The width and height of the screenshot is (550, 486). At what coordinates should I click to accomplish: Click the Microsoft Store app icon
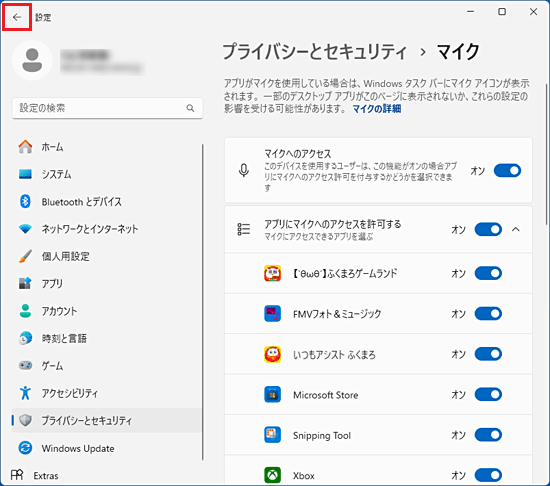pyautogui.click(x=273, y=394)
